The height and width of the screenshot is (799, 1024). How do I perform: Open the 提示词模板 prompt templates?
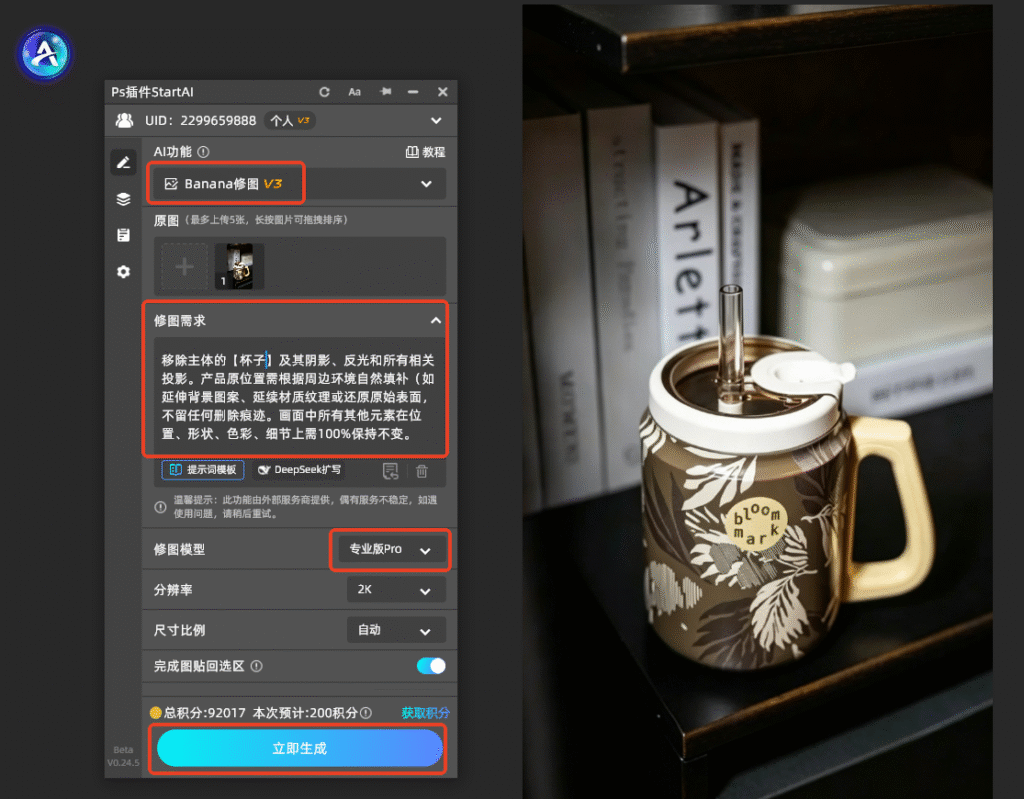click(x=203, y=470)
